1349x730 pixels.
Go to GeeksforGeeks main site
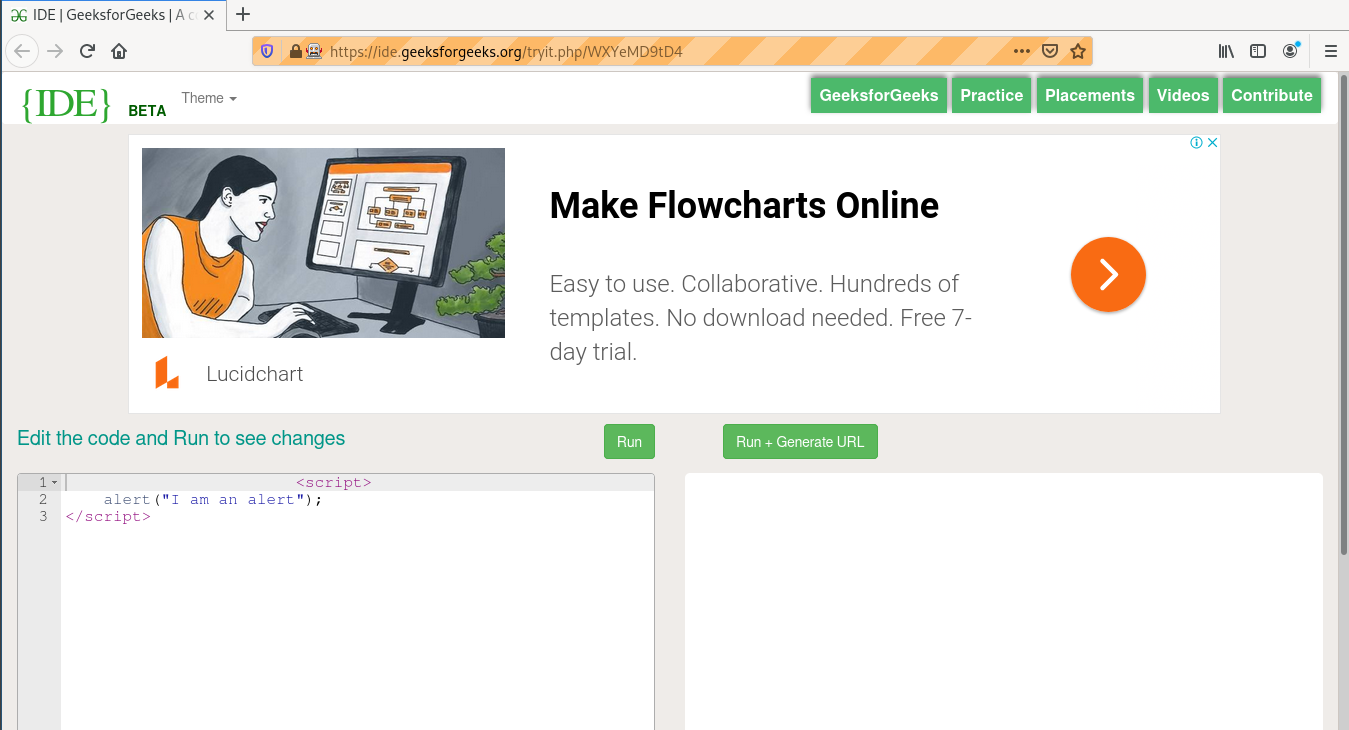[x=879, y=95]
